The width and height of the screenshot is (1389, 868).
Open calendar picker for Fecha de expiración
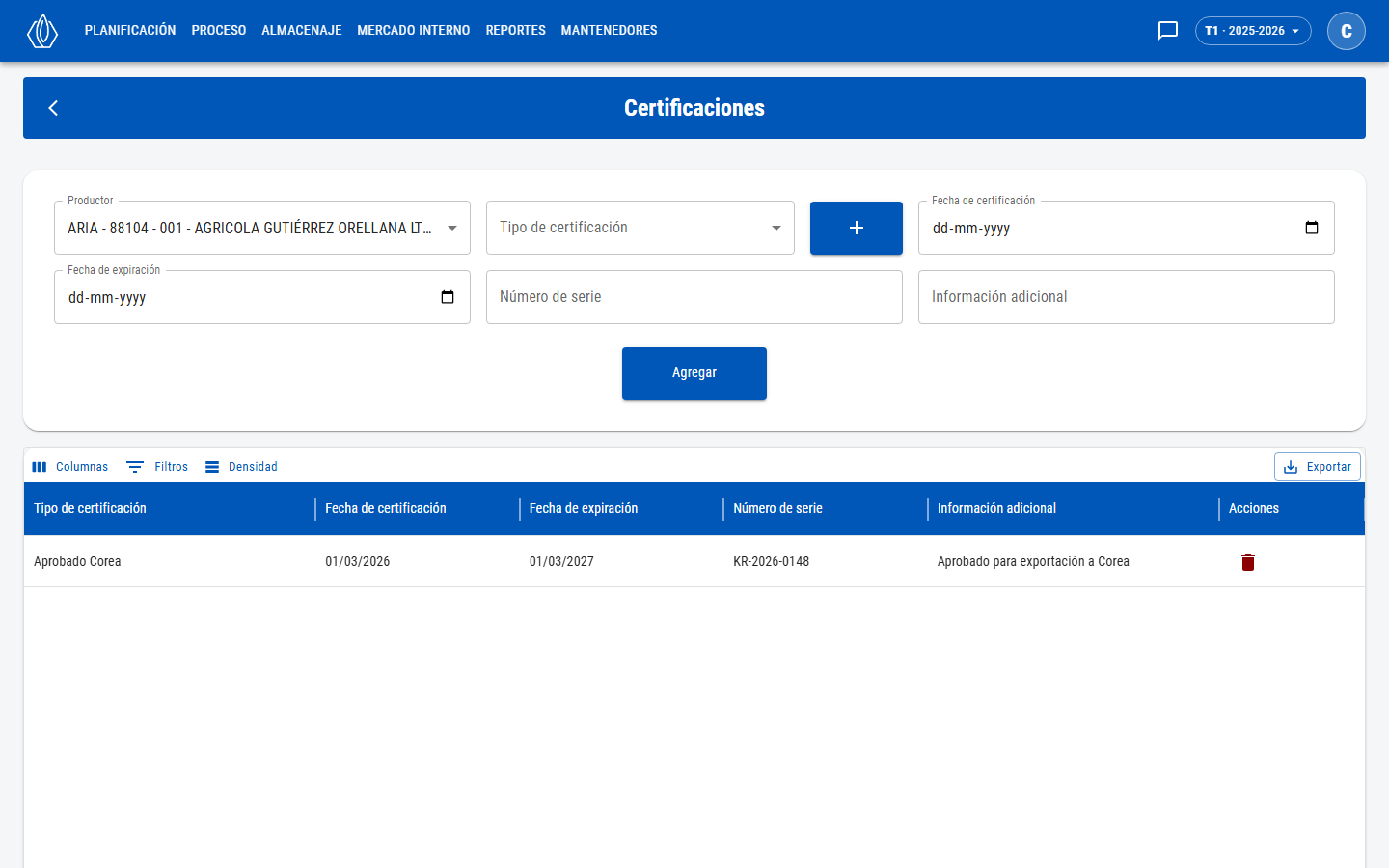[x=448, y=297]
